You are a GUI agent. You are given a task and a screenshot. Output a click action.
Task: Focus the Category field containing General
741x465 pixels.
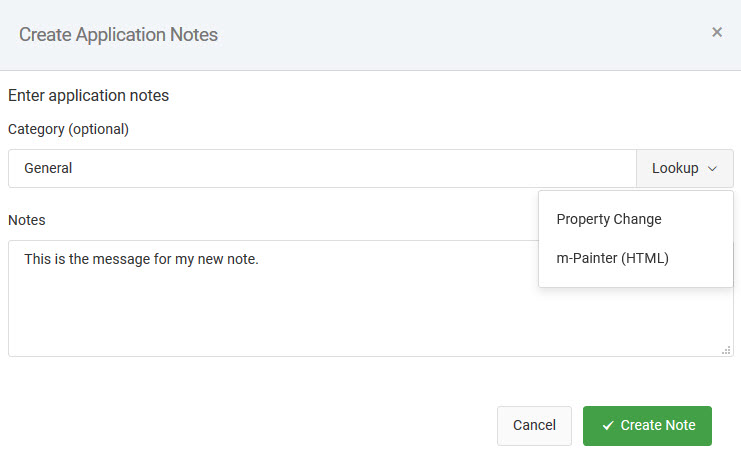322,168
